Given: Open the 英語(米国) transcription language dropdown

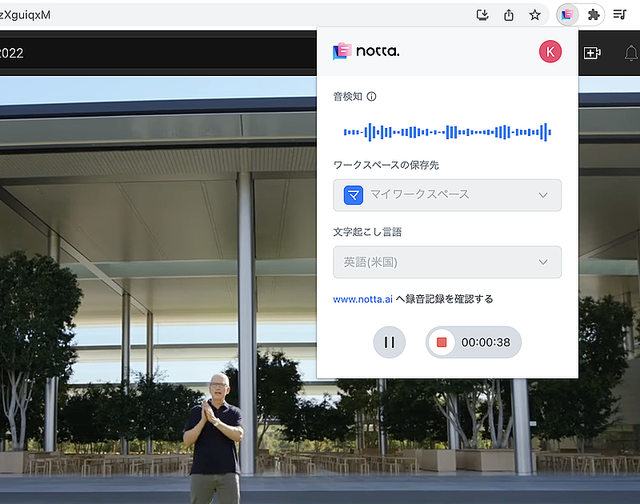Looking at the screenshot, I should (447, 262).
